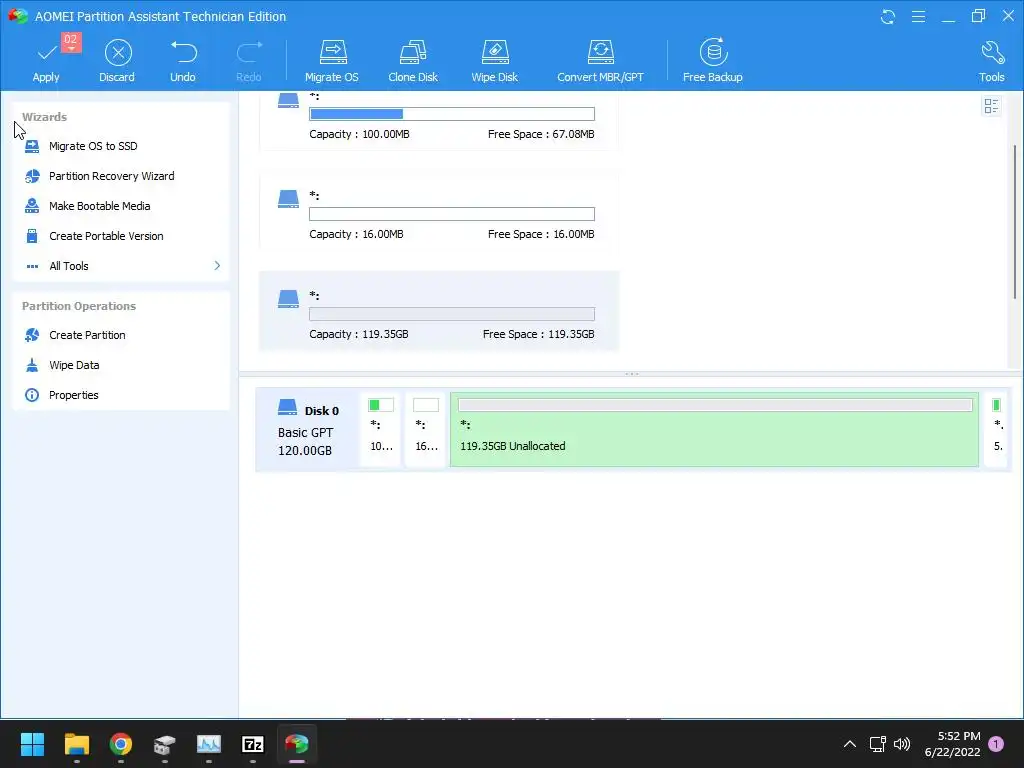The height and width of the screenshot is (768, 1024).
Task: Expand the All Tools submenu arrow
Action: point(217,266)
